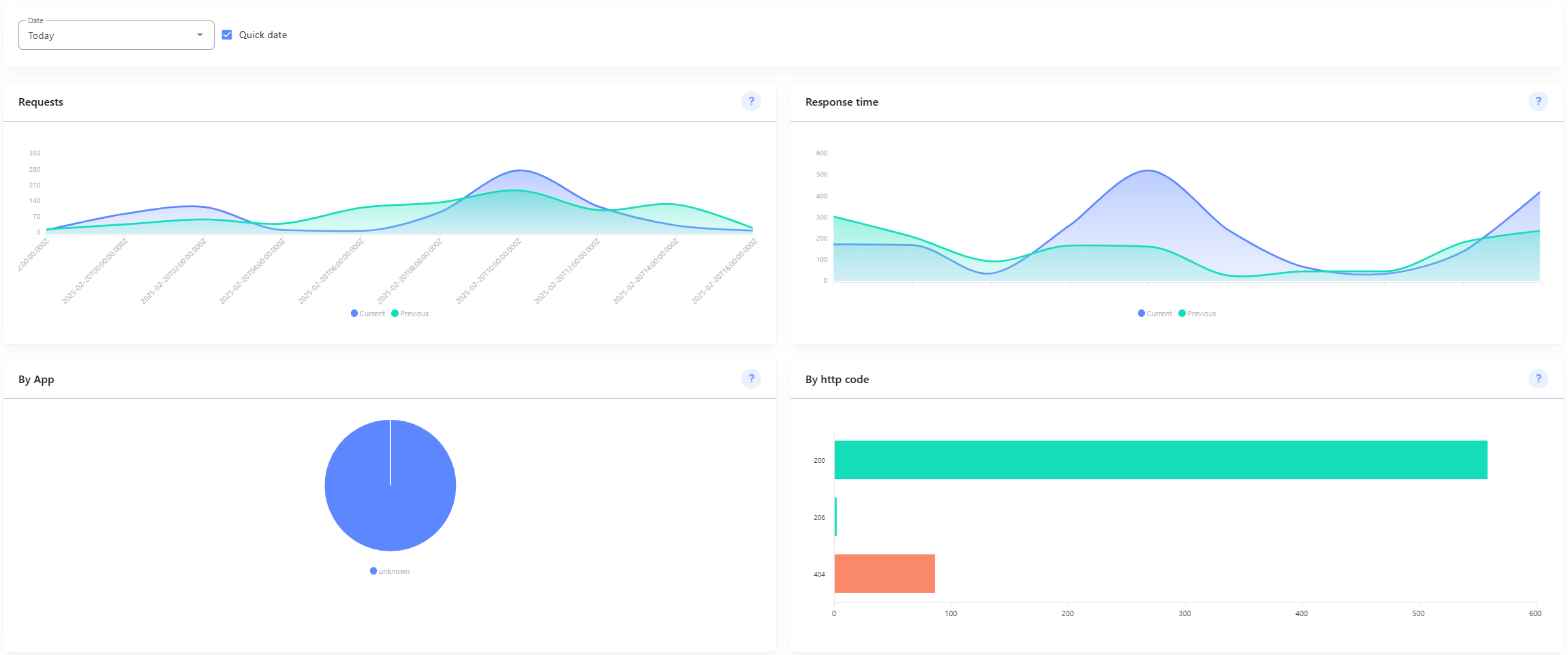Click the 2025-02-20T02:00:00.000Z axis label

tap(173, 271)
